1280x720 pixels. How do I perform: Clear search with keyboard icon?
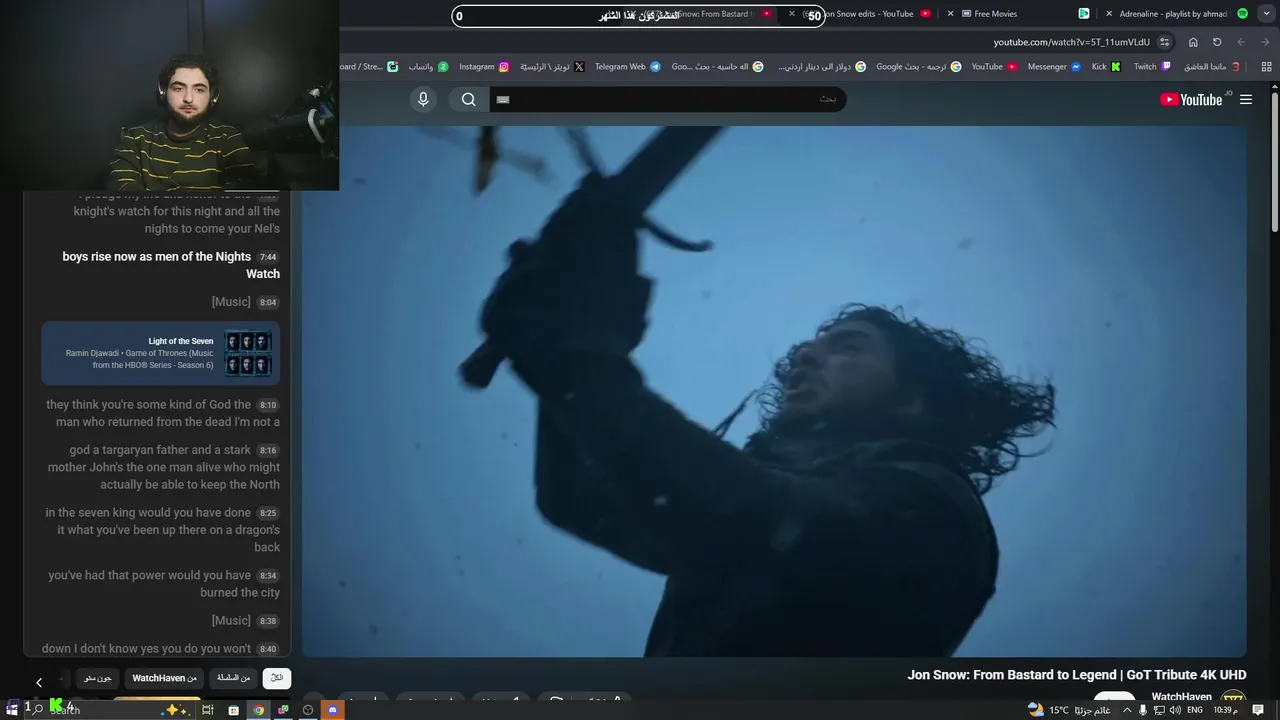(x=503, y=99)
